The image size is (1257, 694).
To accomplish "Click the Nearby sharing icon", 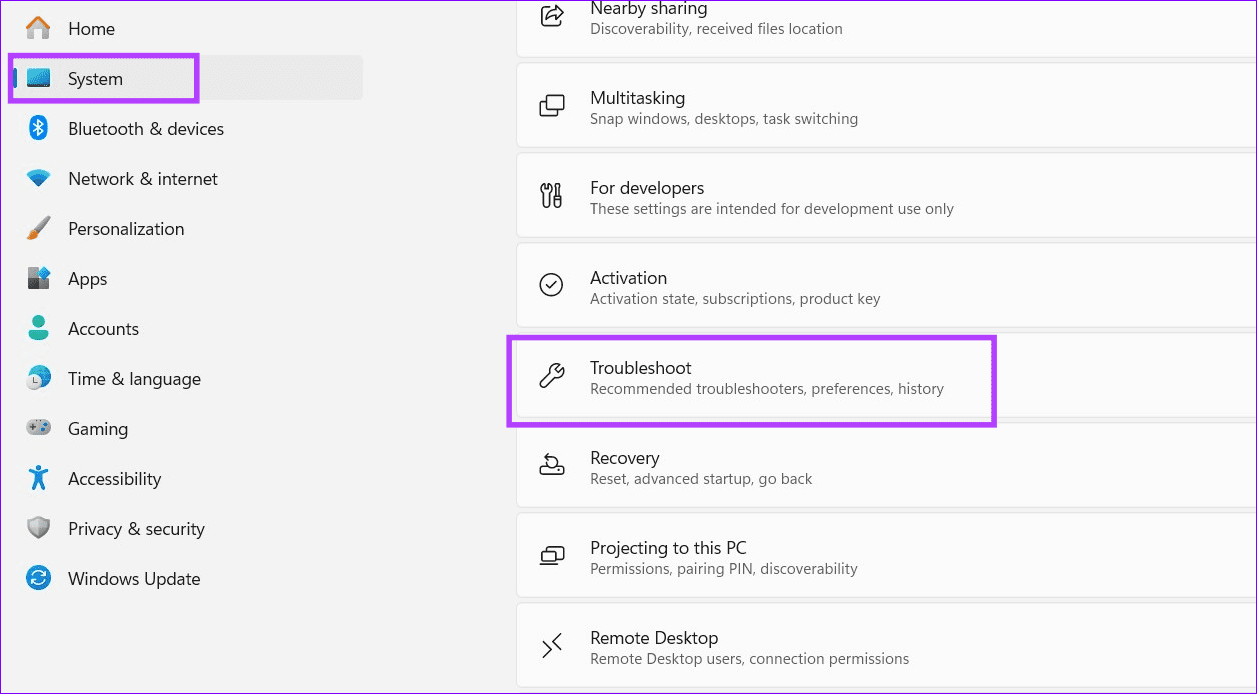I will (x=552, y=15).
